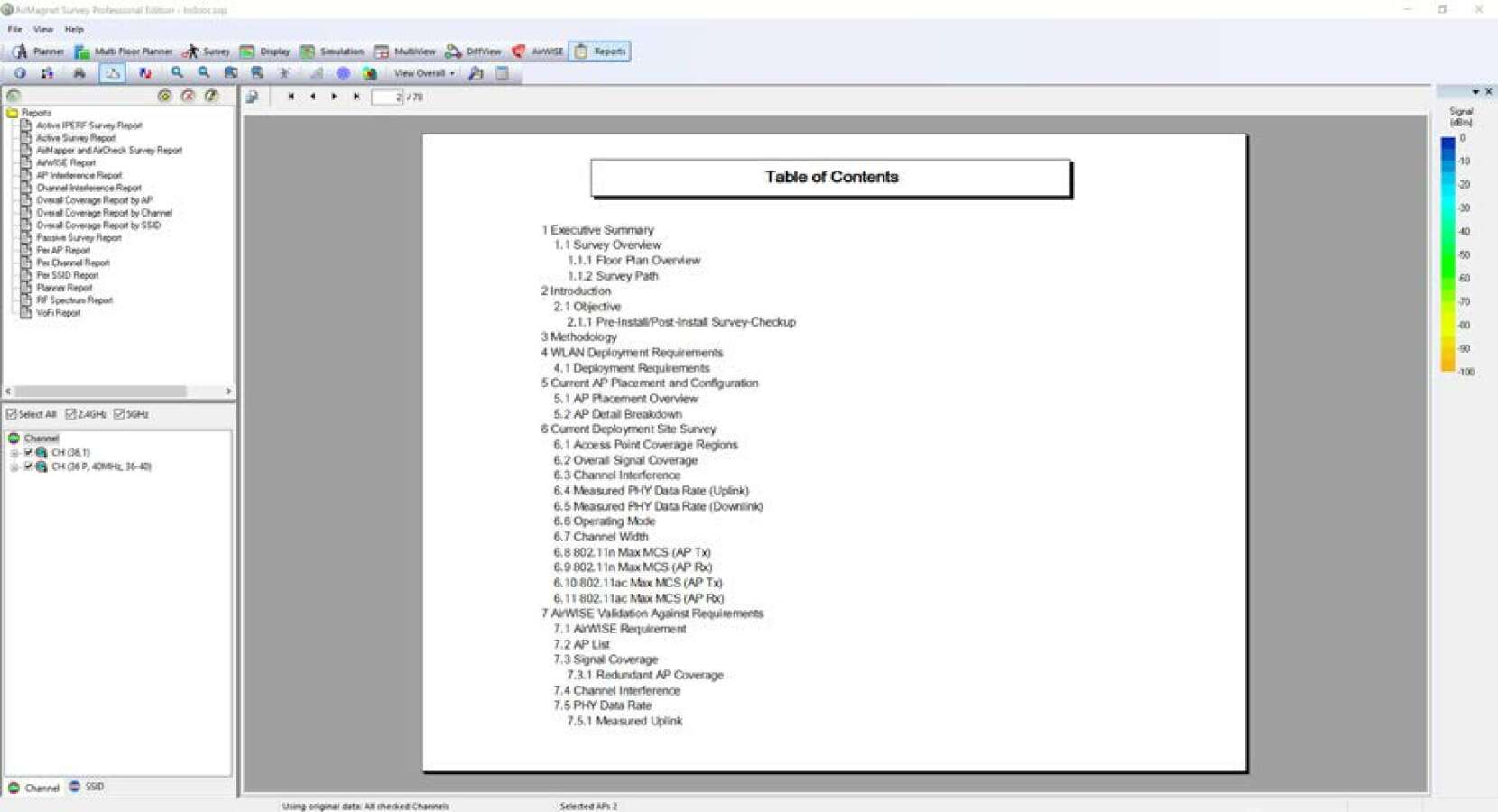Expand the CH (36 P, 40MHz, 36-40) node
The image size is (1498, 812).
[14, 466]
